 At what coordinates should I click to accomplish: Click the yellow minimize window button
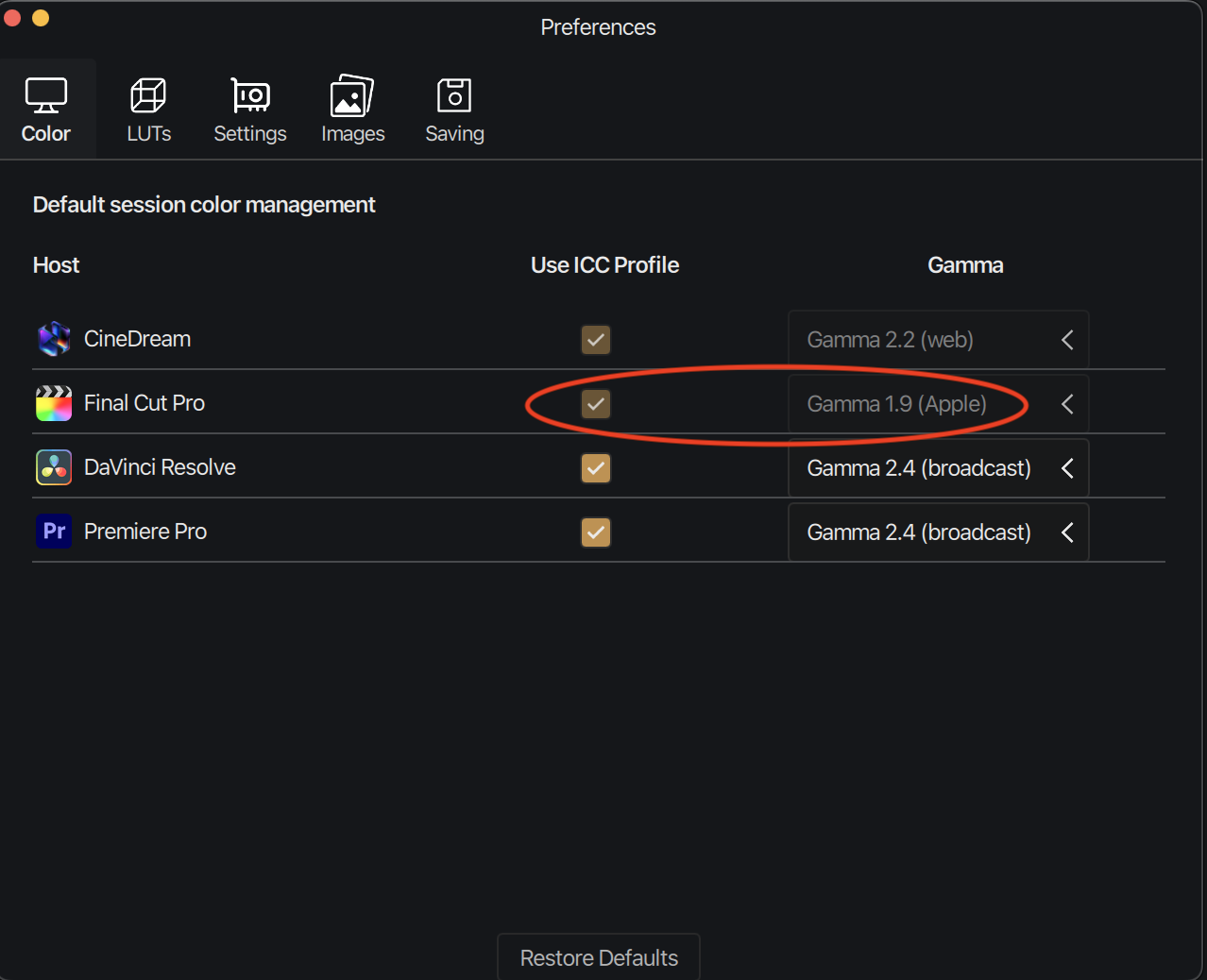click(41, 18)
